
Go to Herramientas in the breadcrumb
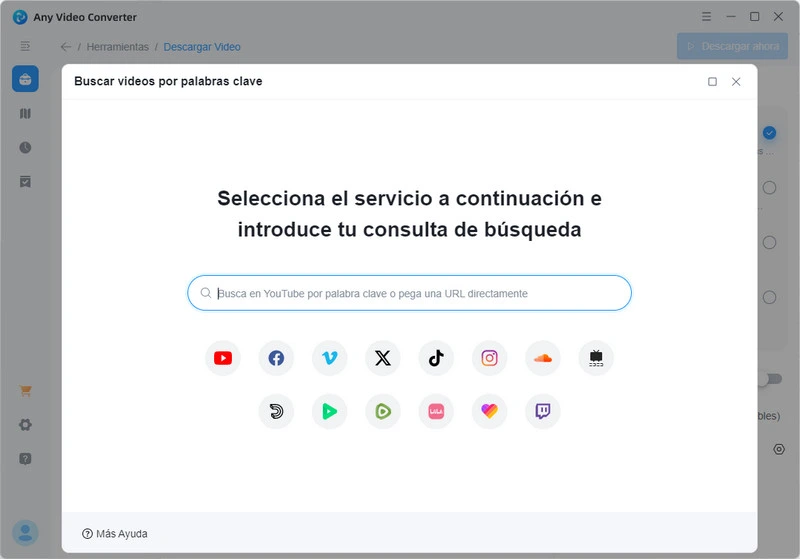tap(118, 47)
